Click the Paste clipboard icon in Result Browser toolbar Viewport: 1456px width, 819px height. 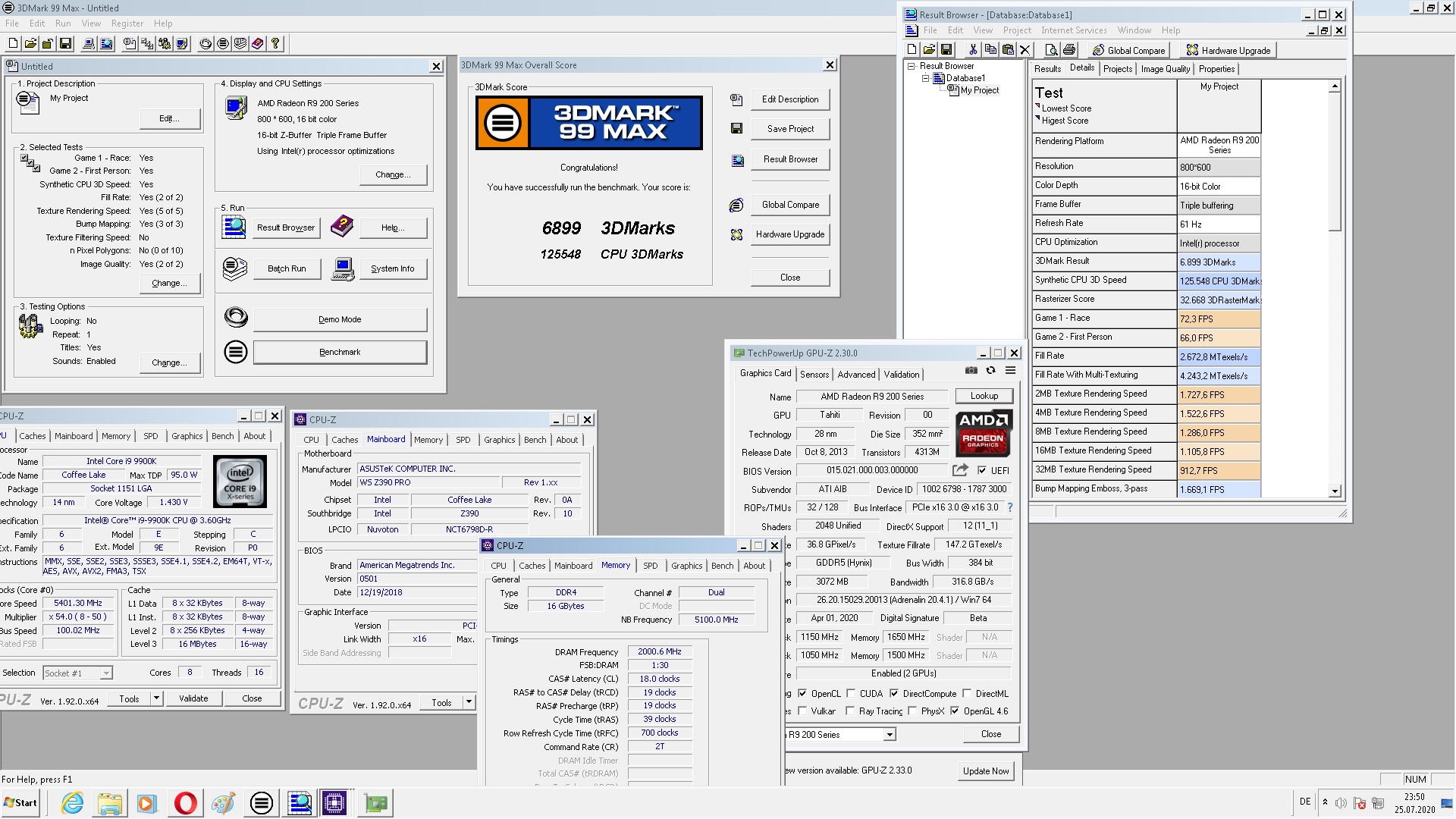[x=1008, y=50]
